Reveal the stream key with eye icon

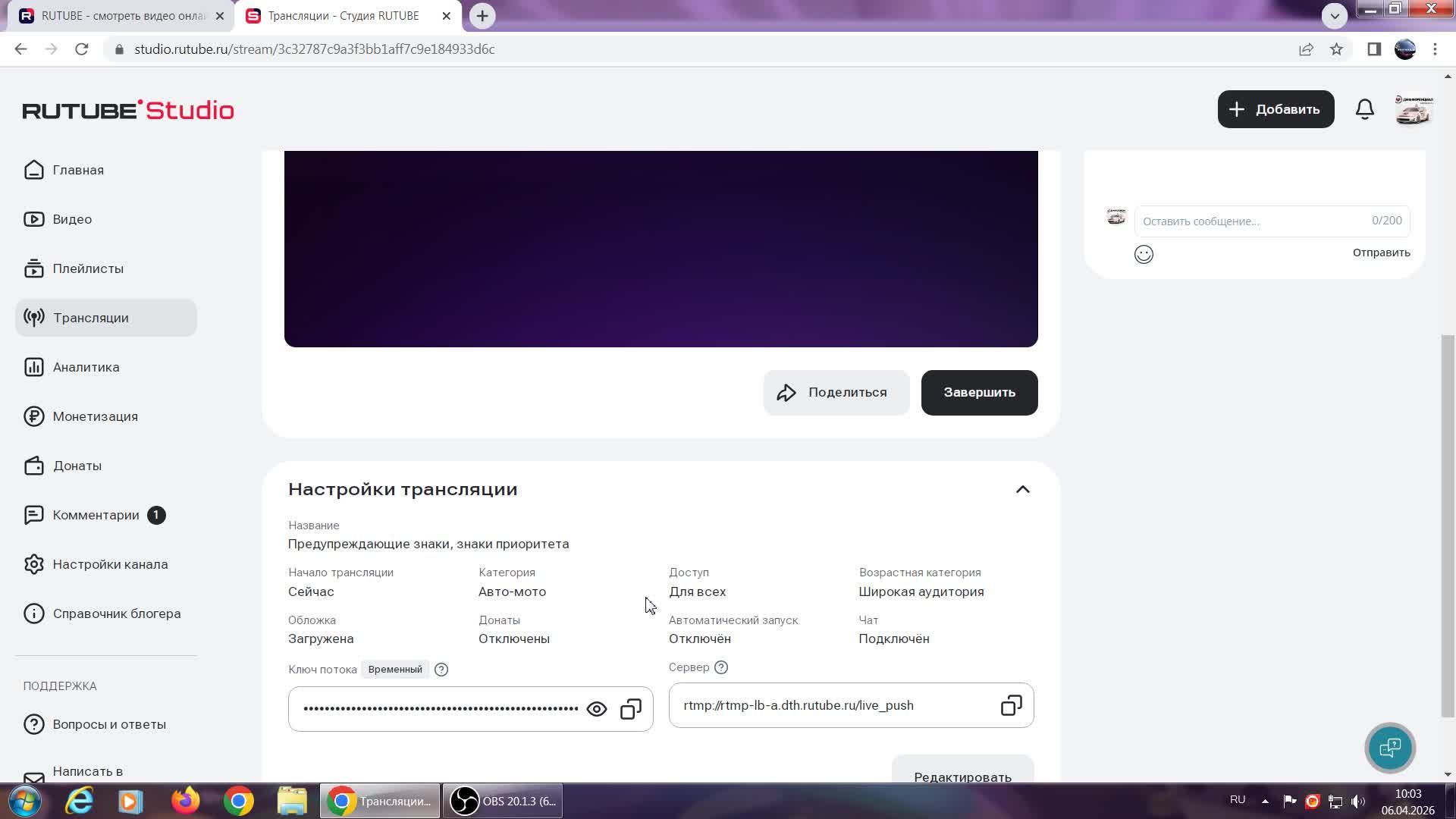click(x=597, y=709)
